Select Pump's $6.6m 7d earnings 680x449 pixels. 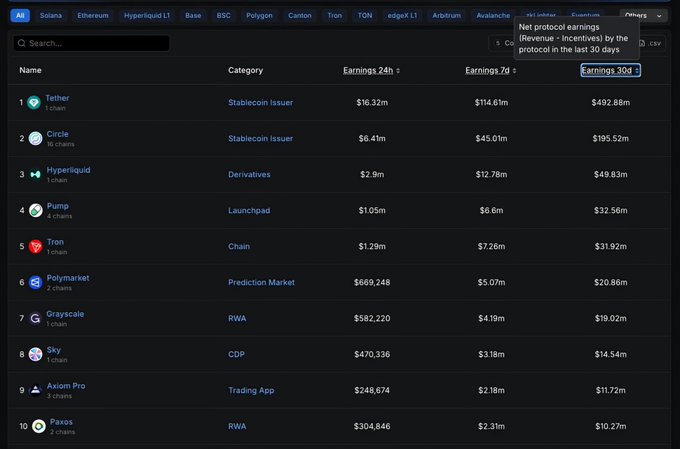(491, 211)
